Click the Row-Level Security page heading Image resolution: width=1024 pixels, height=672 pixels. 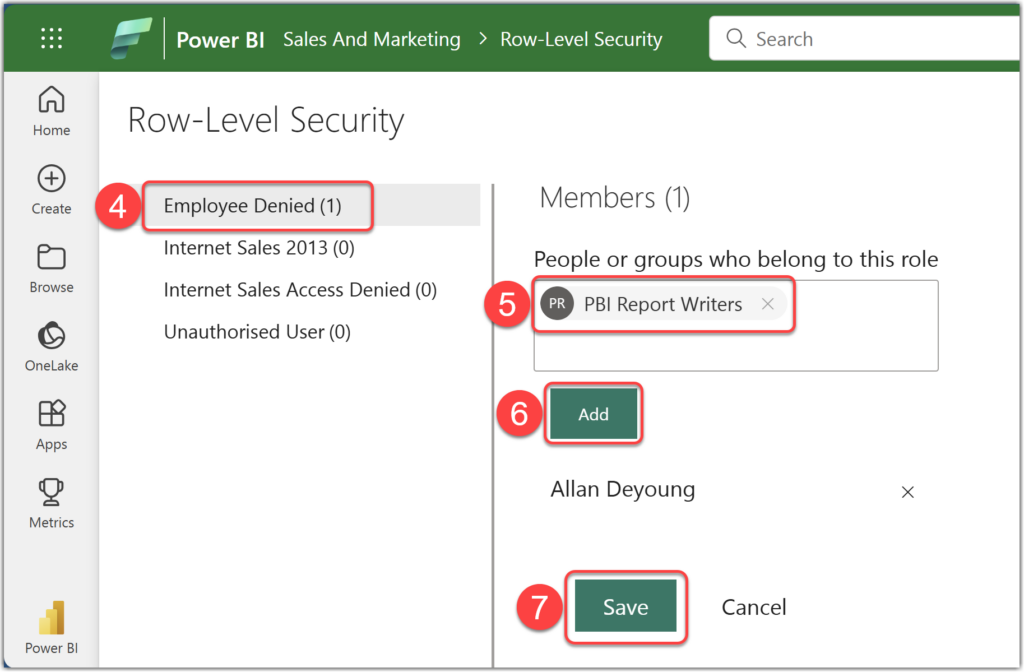266,121
